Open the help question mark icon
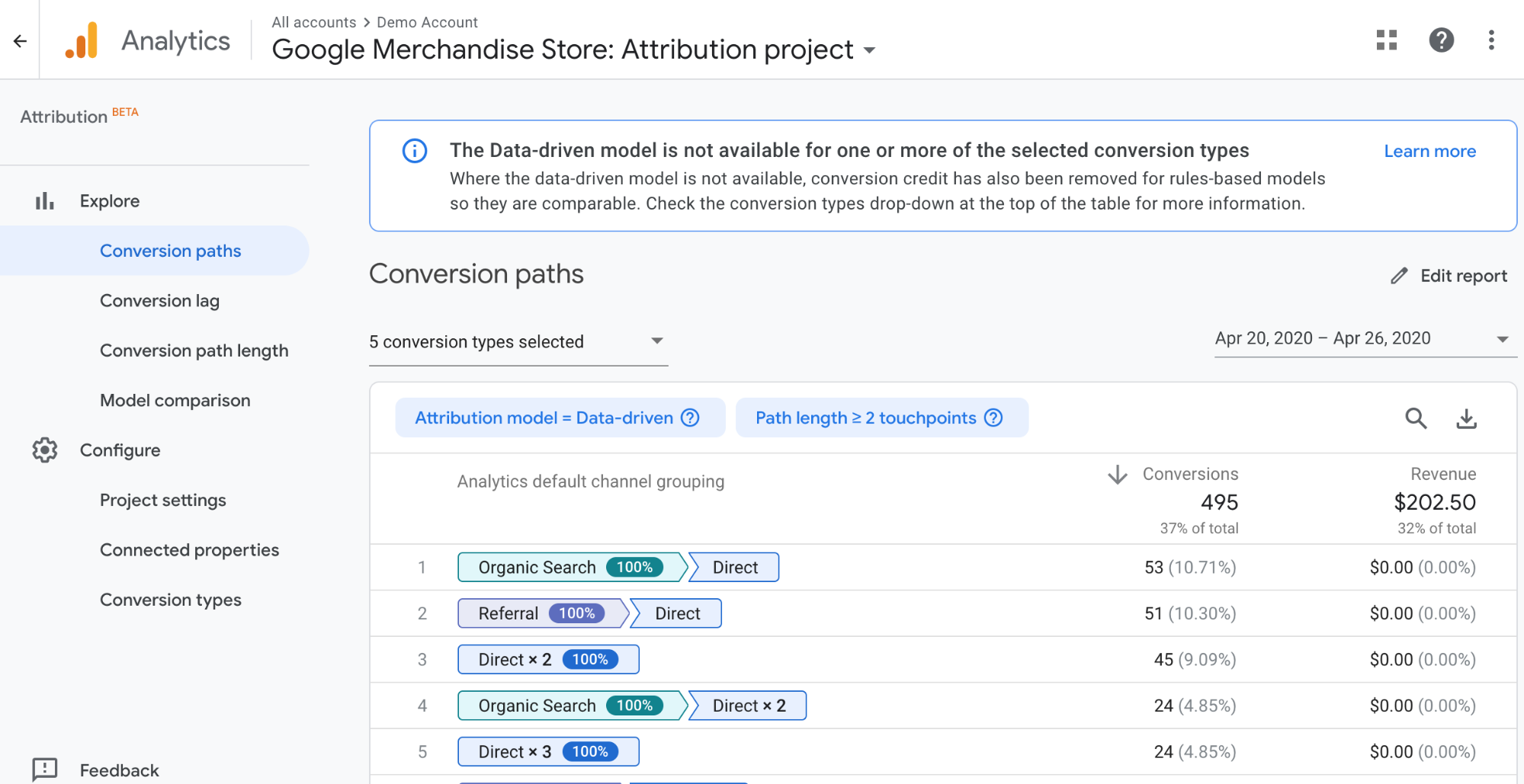This screenshot has height=784, width=1524. 1441,40
